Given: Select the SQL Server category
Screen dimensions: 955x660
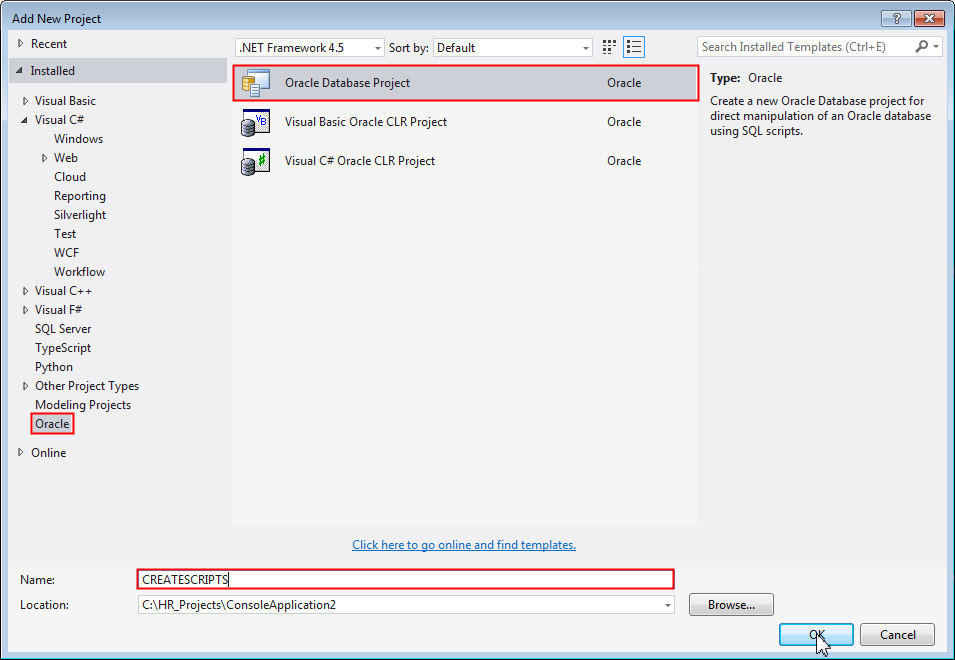Looking at the screenshot, I should (63, 328).
